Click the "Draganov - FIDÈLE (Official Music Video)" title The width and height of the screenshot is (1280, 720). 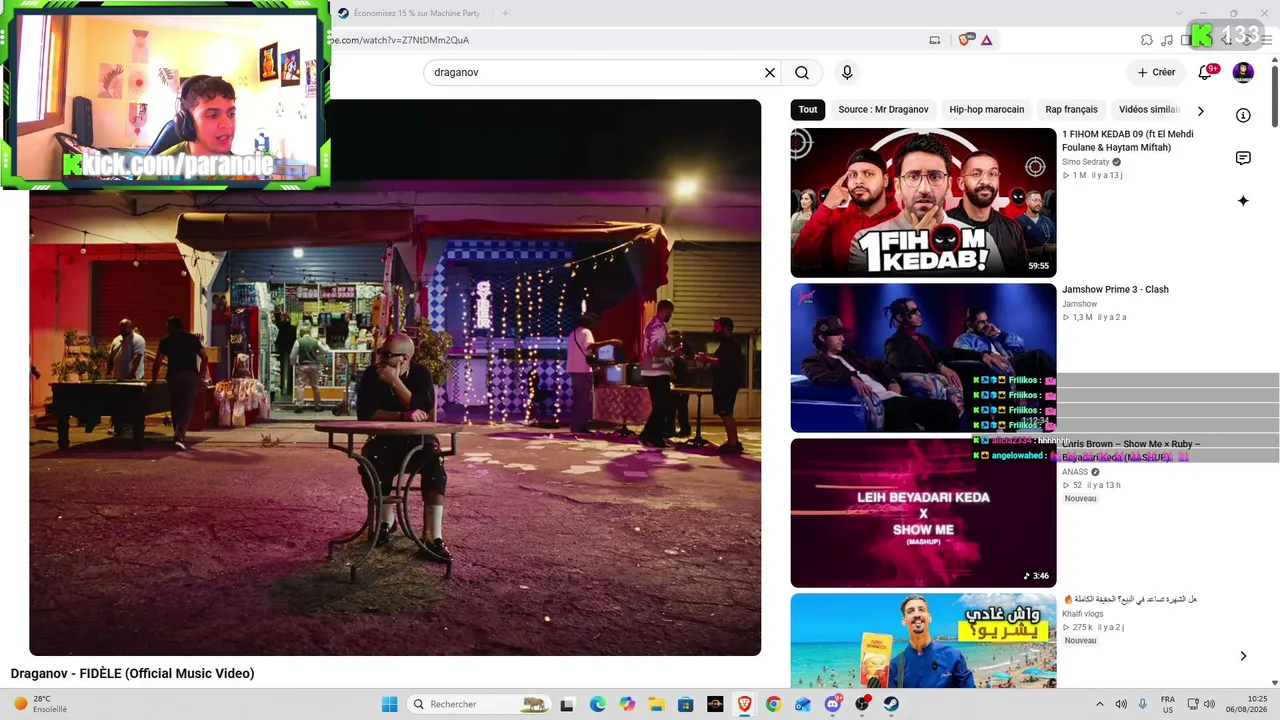pos(133,674)
